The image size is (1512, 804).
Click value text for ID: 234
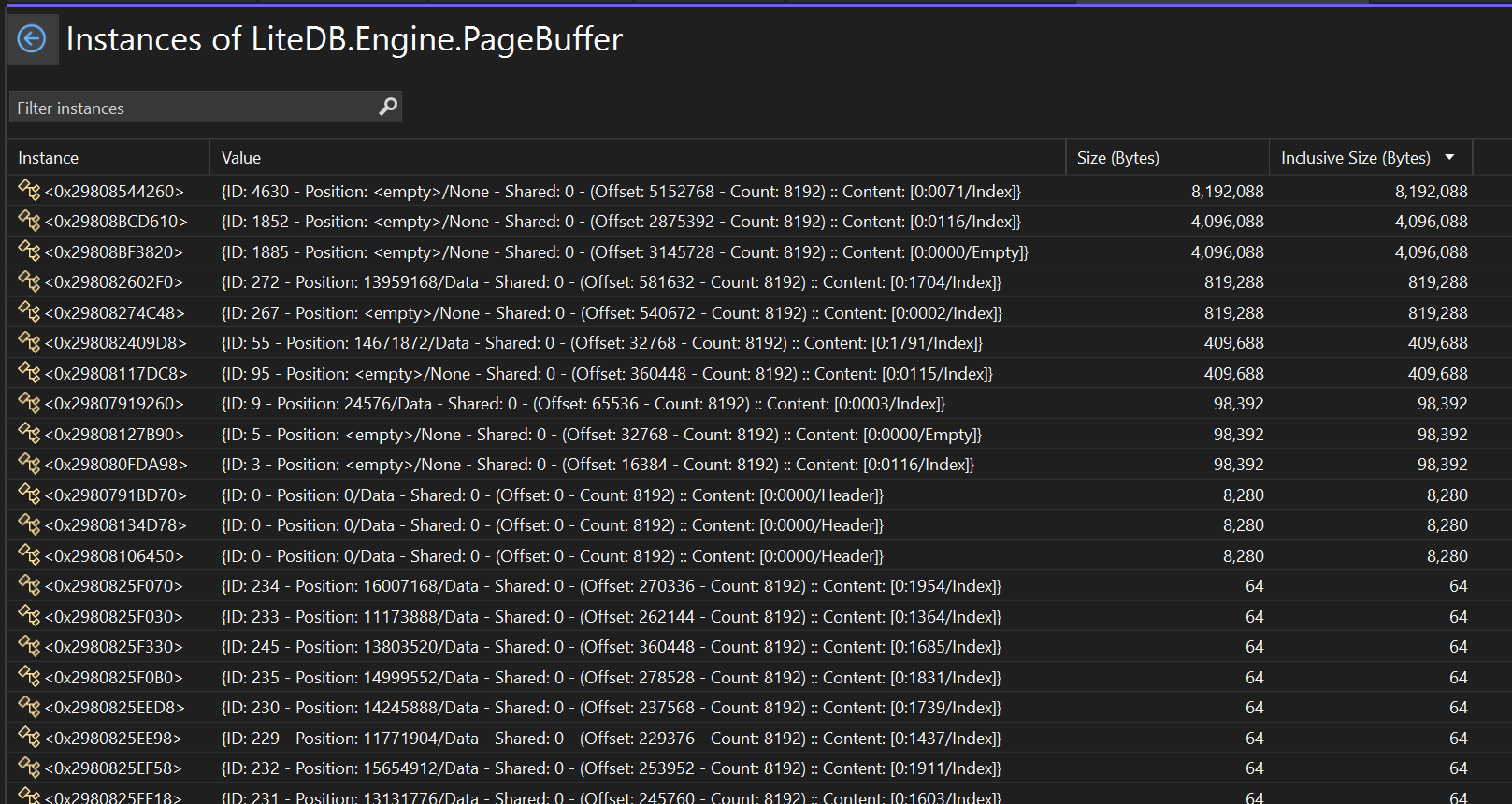612,586
